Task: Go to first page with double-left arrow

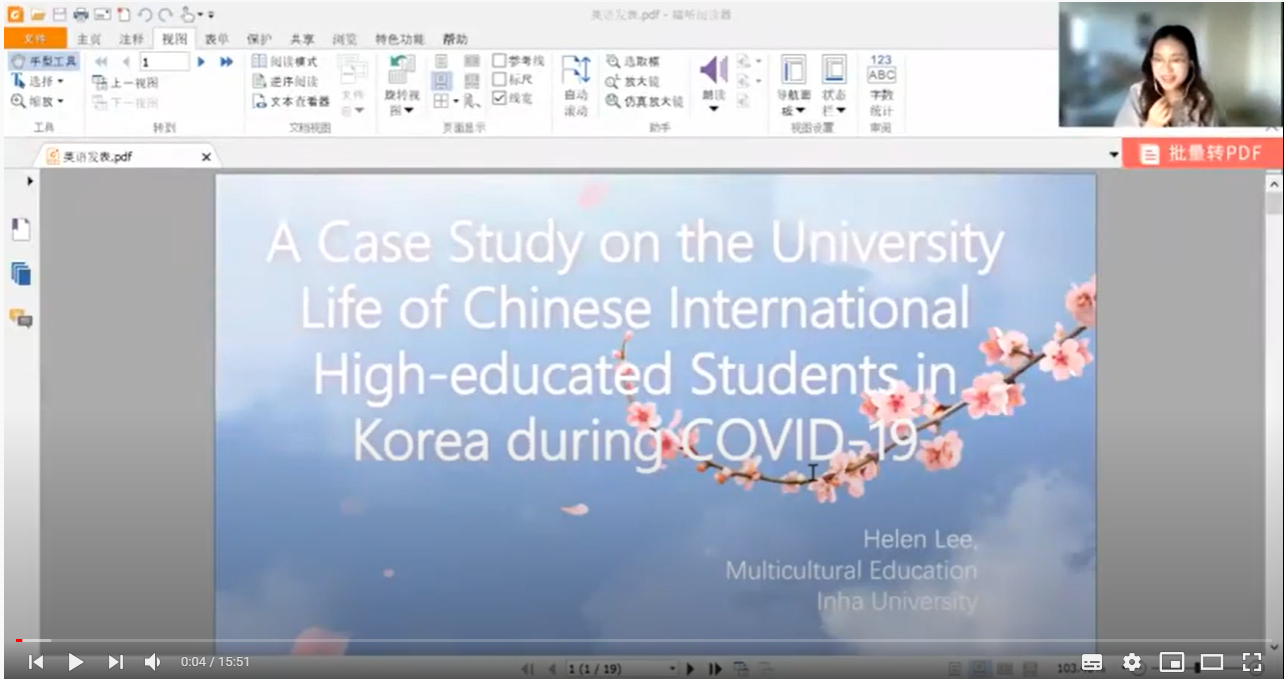Action: (x=101, y=62)
